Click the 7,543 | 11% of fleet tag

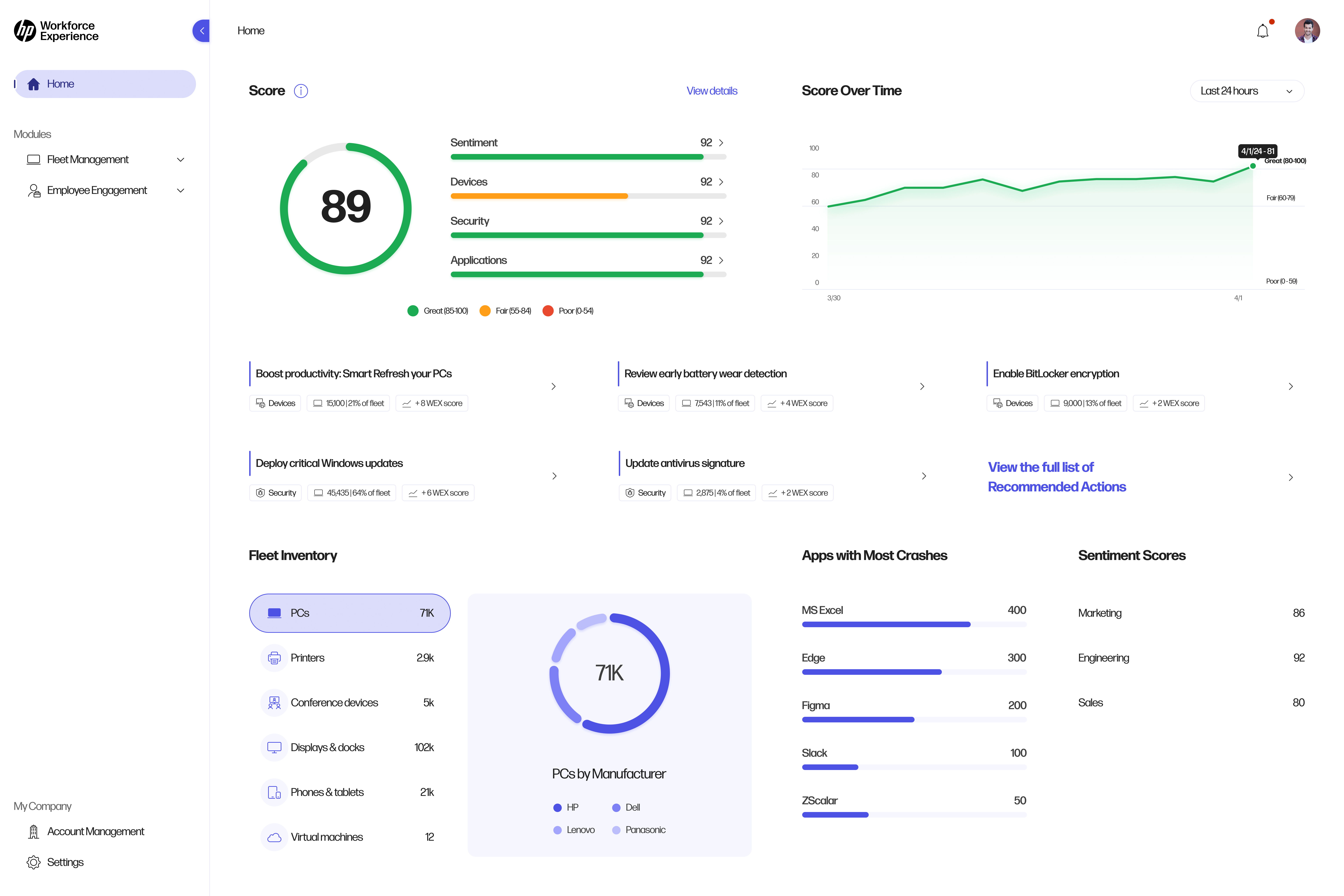point(715,403)
